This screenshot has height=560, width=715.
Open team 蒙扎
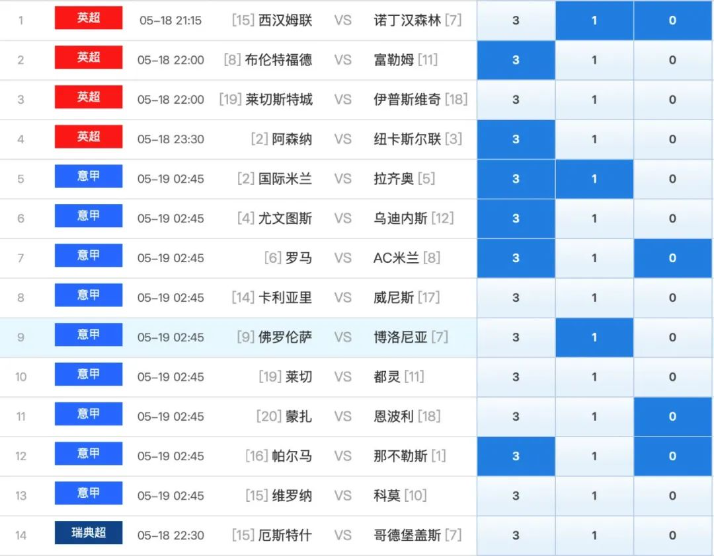299,417
